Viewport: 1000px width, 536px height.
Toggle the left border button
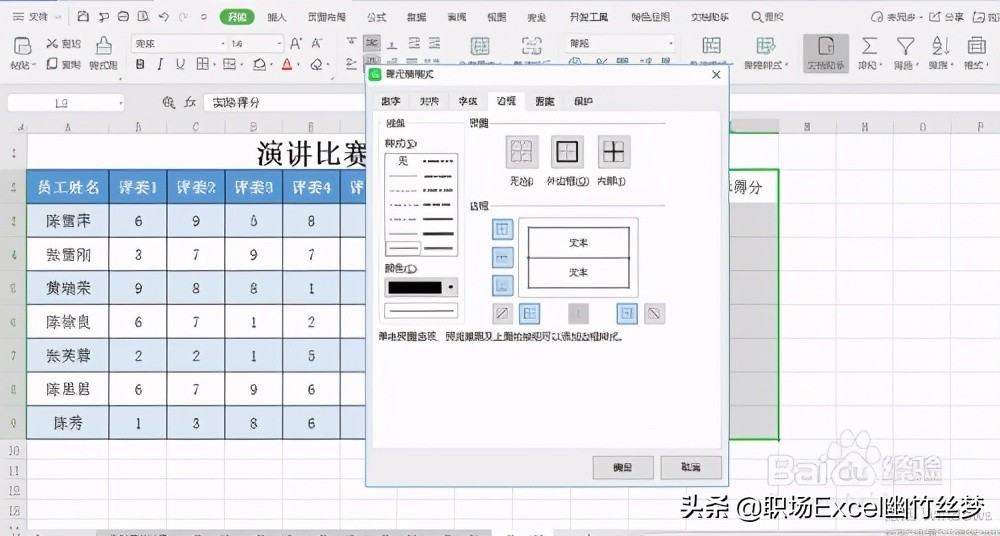[530, 313]
